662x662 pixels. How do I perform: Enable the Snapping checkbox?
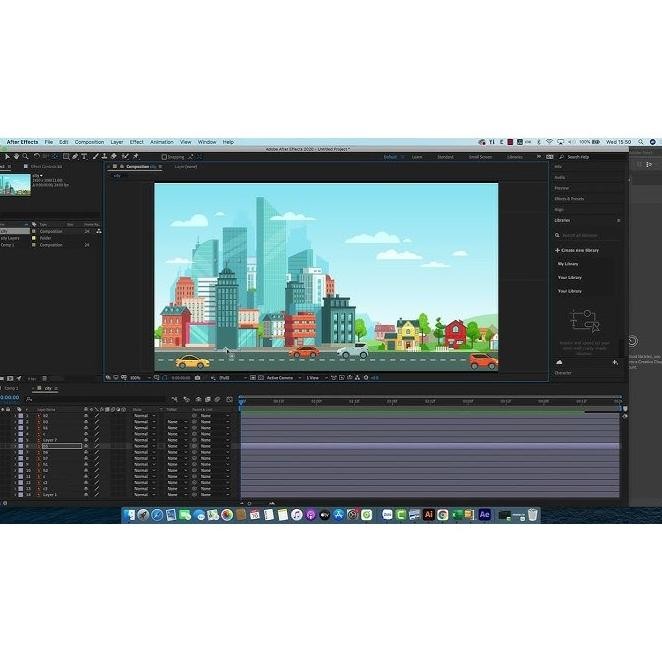pos(164,157)
